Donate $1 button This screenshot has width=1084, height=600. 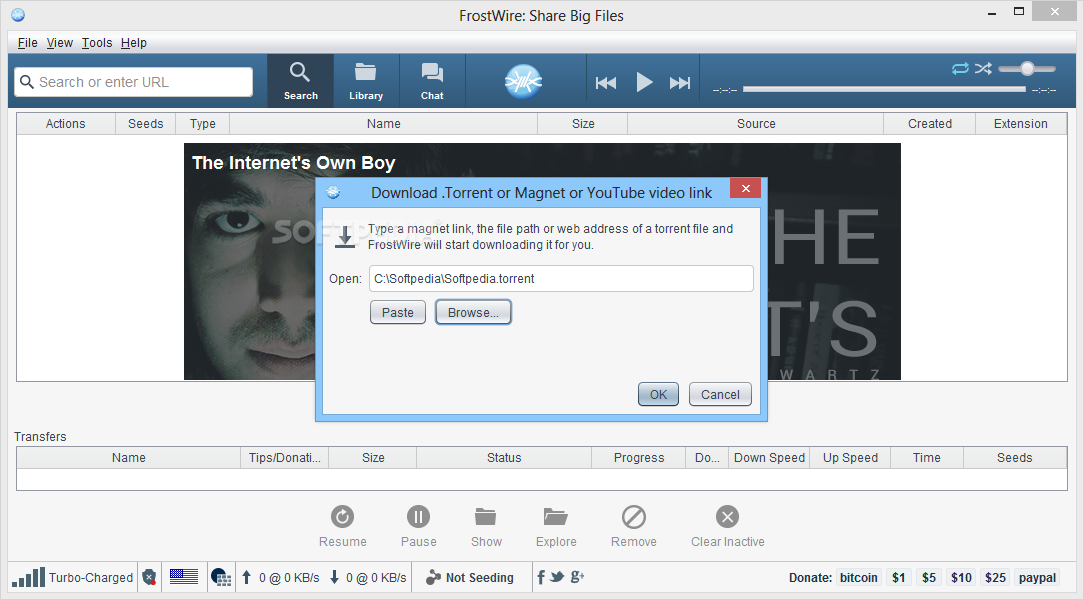[899, 578]
